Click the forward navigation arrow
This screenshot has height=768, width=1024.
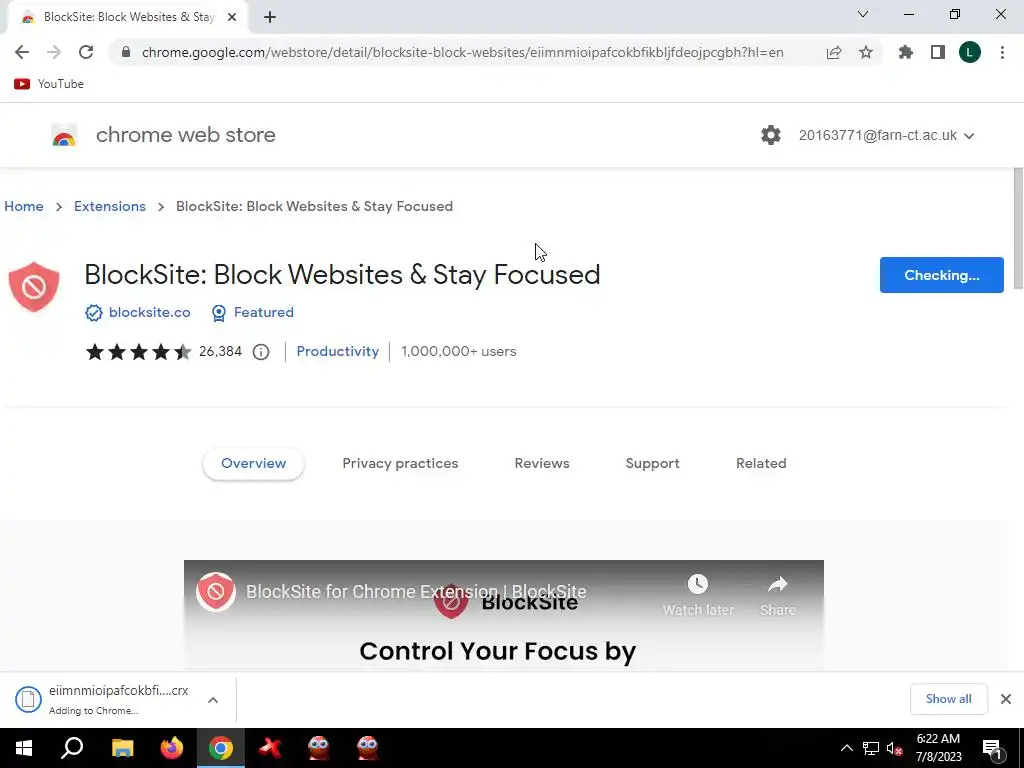tap(54, 52)
